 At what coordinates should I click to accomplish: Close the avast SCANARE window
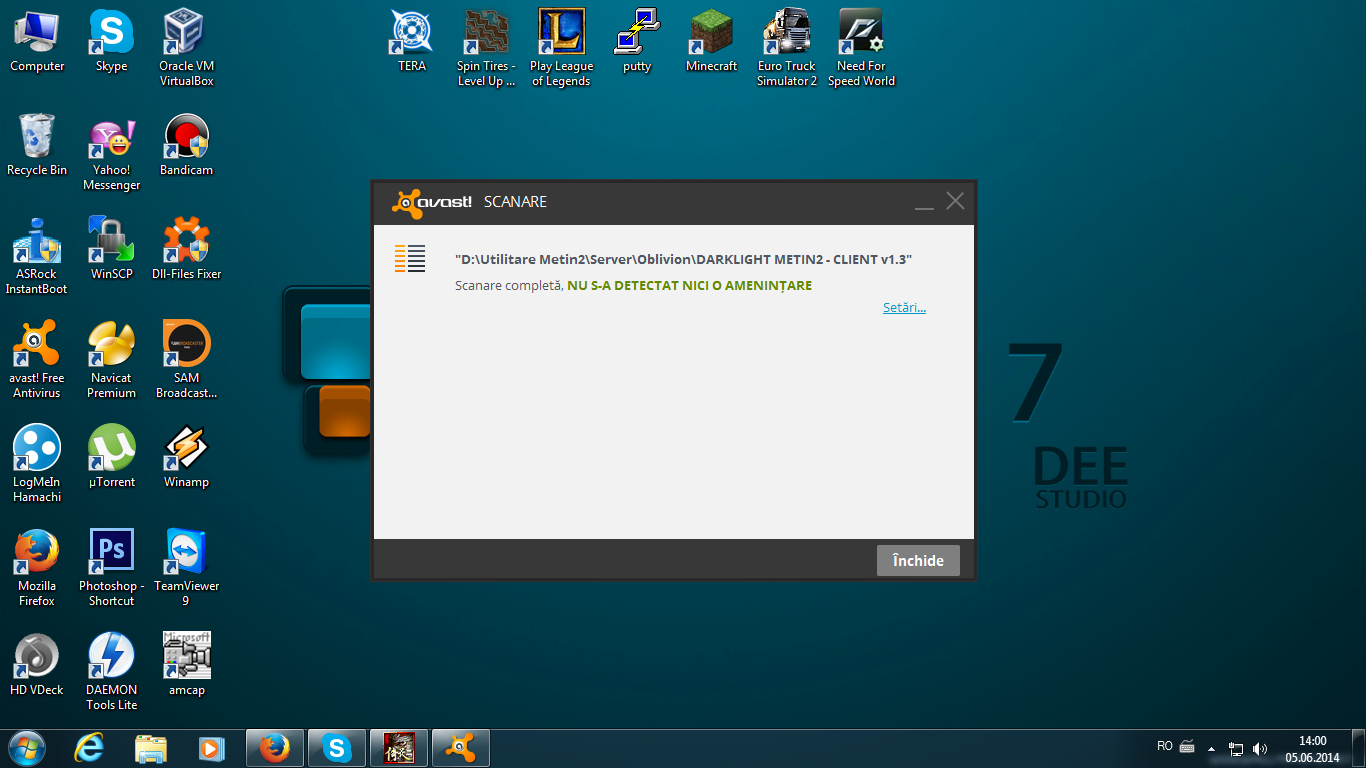[x=955, y=201]
